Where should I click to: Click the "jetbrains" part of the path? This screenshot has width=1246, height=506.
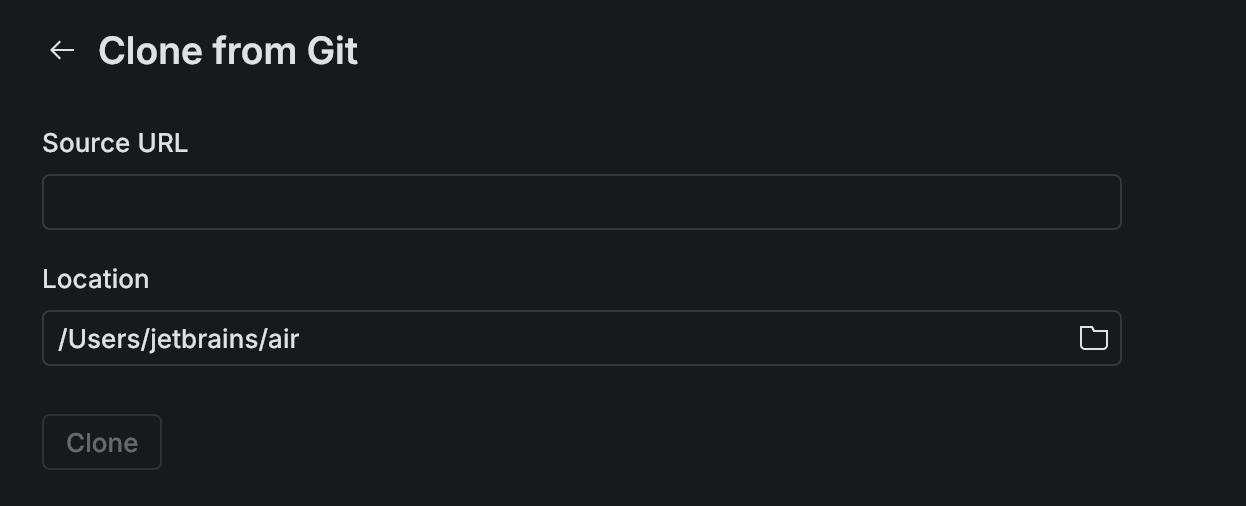(204, 339)
